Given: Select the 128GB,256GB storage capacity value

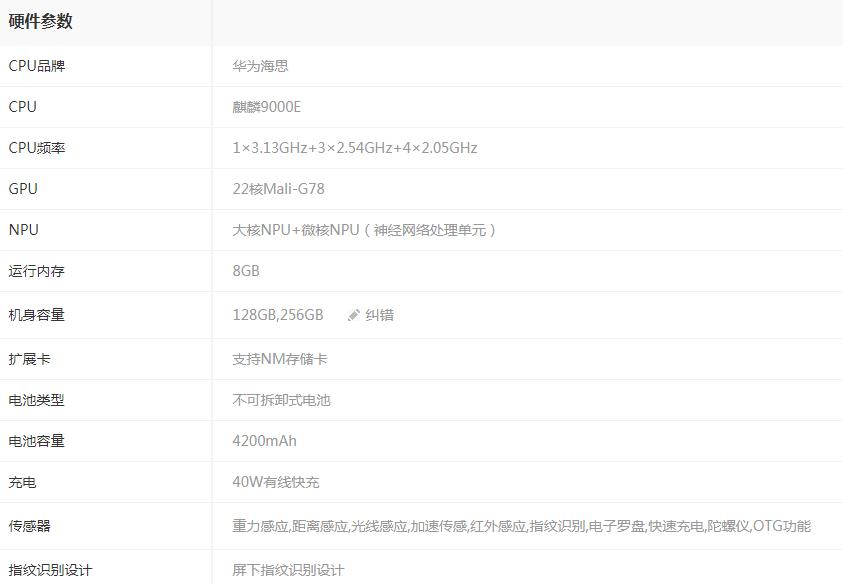Looking at the screenshot, I should coord(278,315).
